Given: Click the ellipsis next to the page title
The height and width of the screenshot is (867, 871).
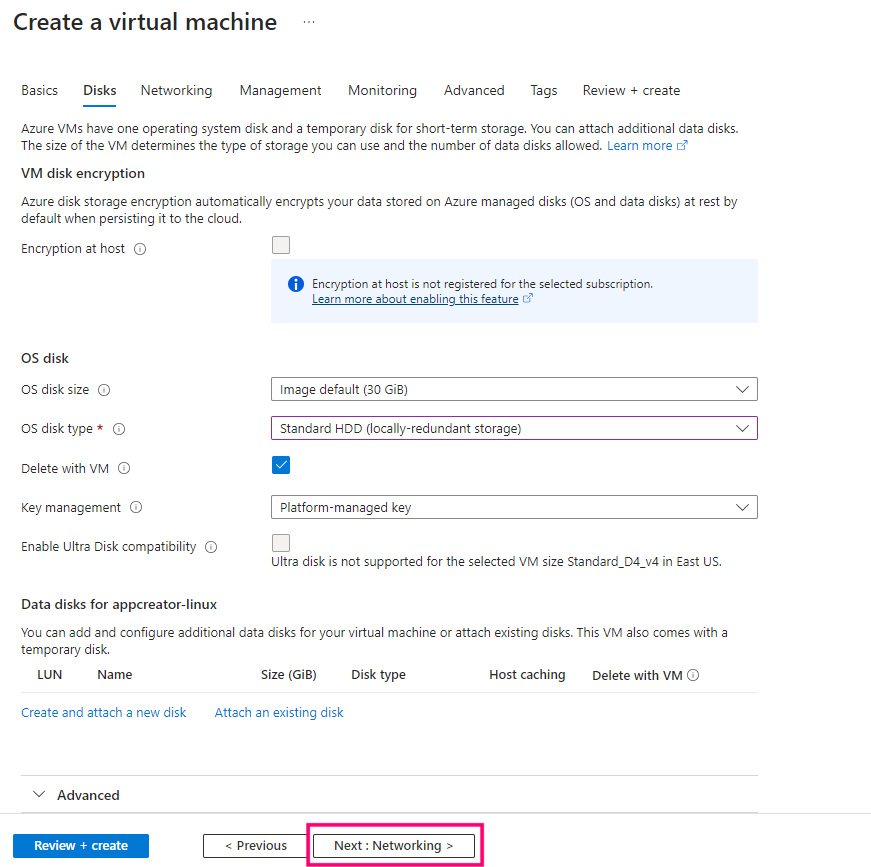Looking at the screenshot, I should 309,22.
